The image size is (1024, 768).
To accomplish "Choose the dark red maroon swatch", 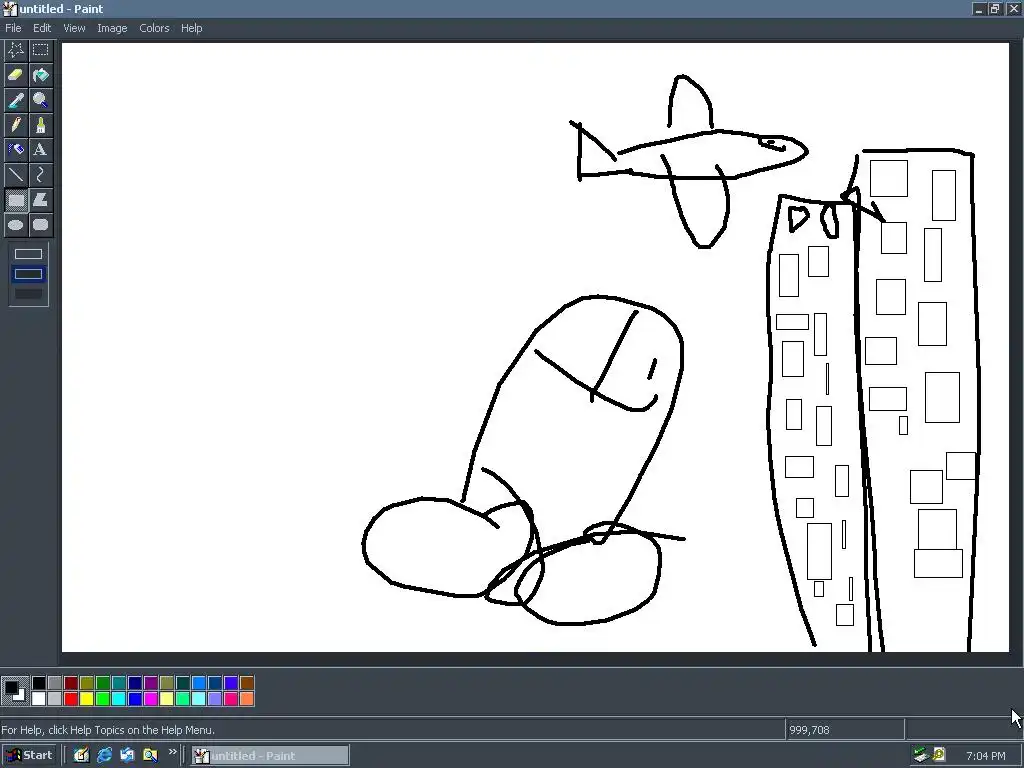I will (71, 683).
